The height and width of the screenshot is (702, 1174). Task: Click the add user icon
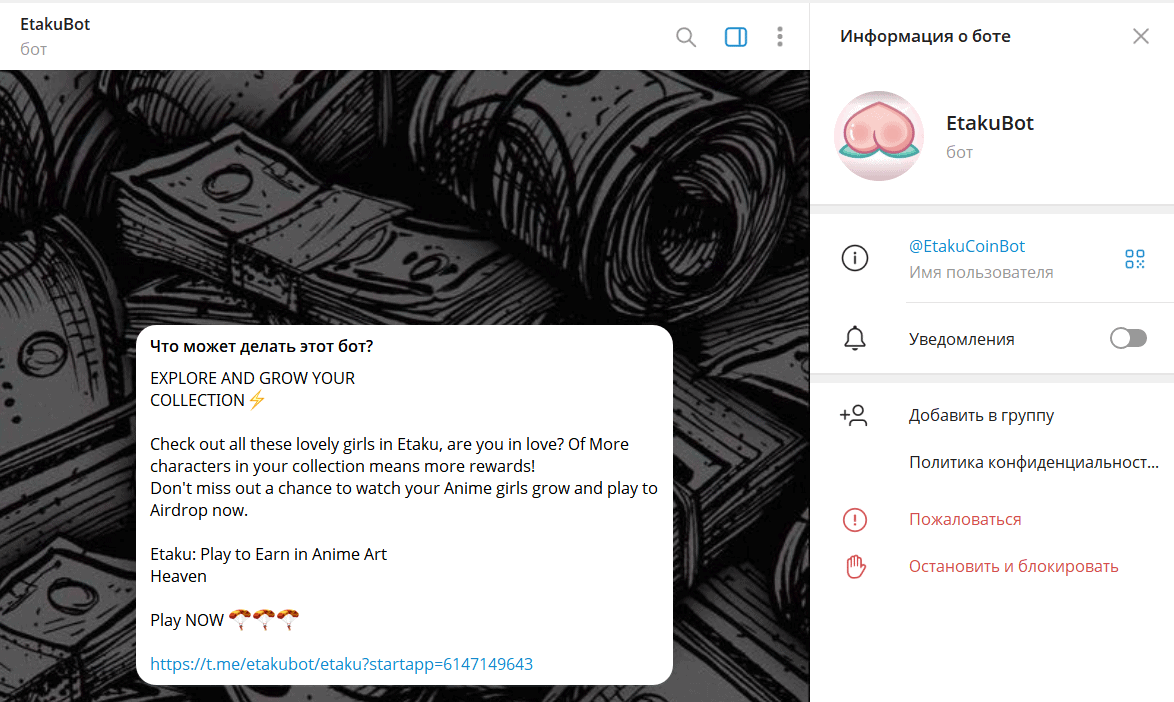coord(854,415)
